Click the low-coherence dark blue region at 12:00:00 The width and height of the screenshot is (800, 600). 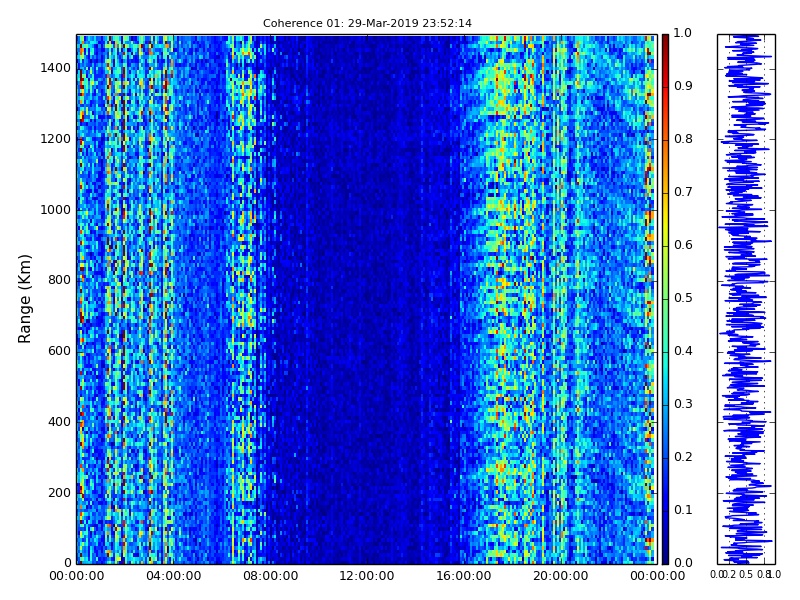pos(367,299)
